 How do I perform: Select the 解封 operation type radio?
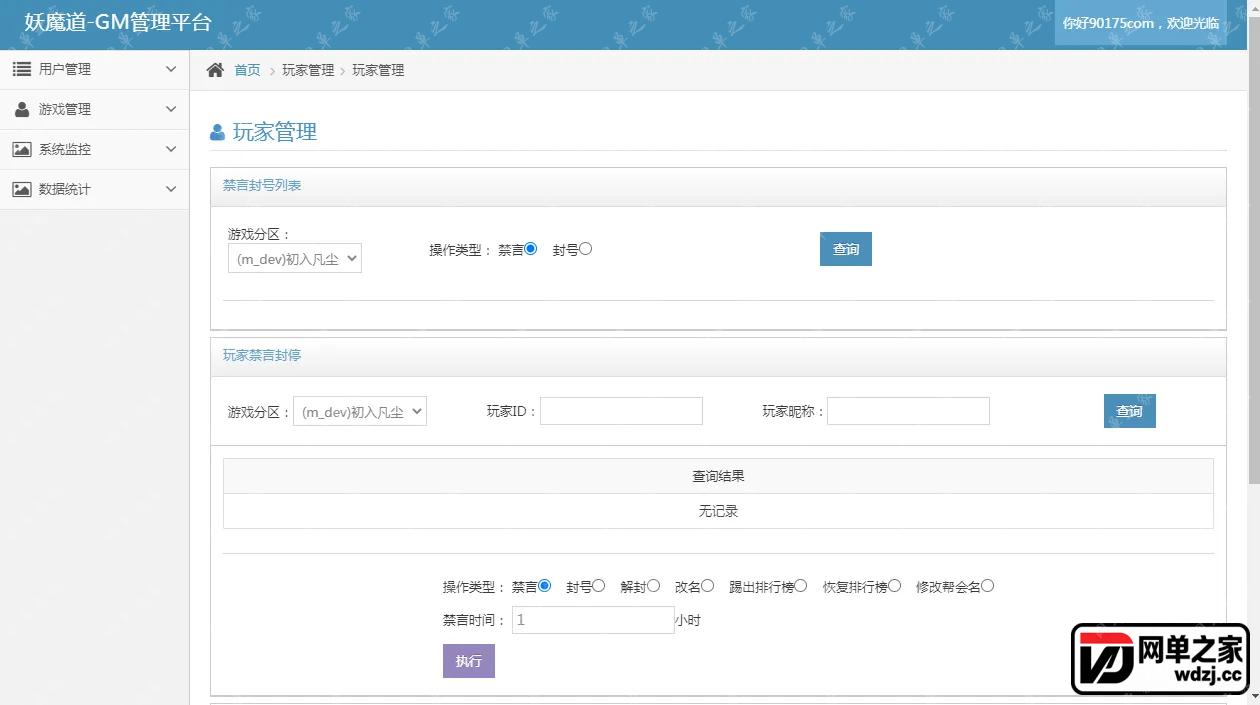[654, 586]
